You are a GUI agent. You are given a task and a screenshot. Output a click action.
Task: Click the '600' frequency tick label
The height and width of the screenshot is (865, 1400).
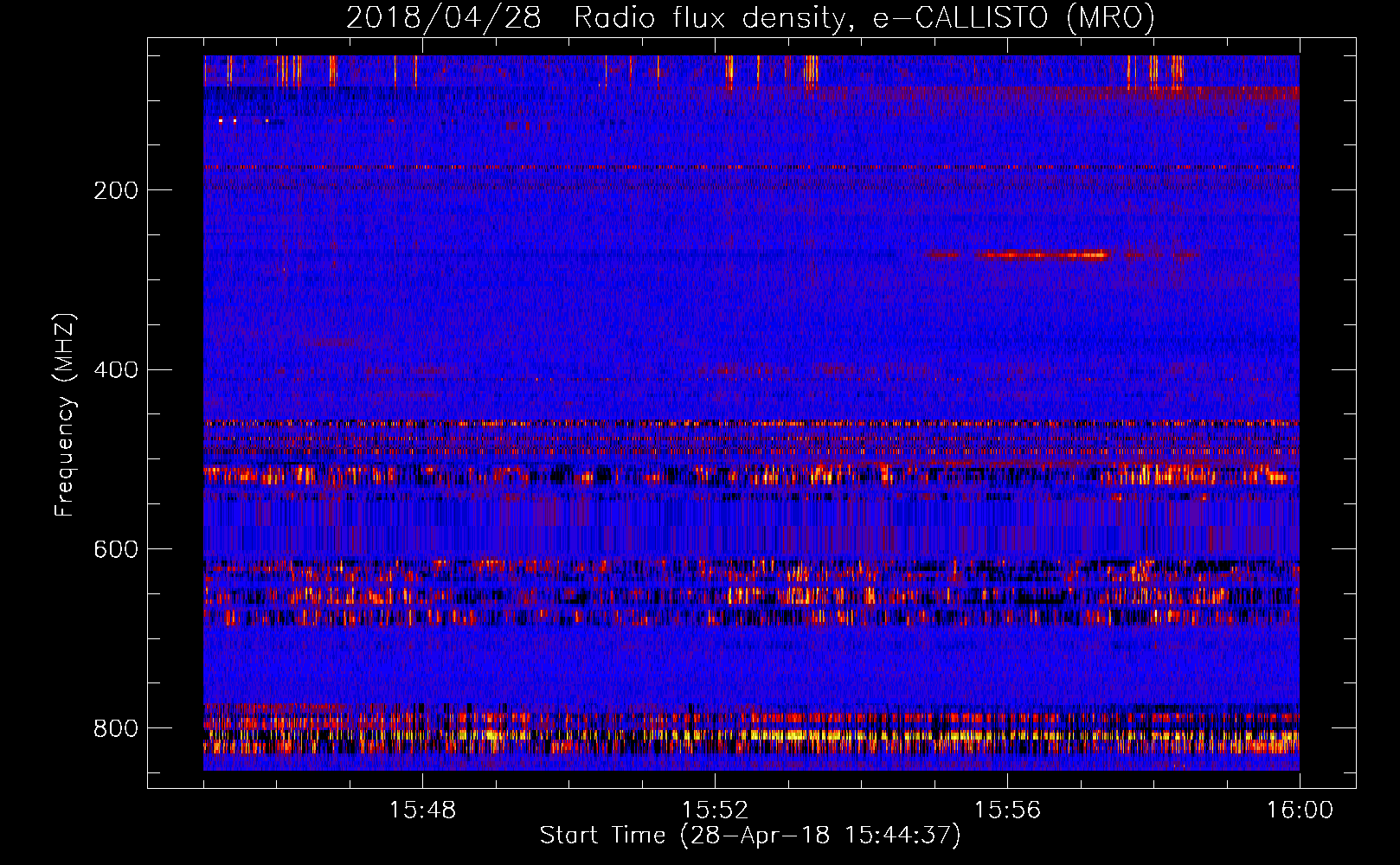pyautogui.click(x=116, y=550)
